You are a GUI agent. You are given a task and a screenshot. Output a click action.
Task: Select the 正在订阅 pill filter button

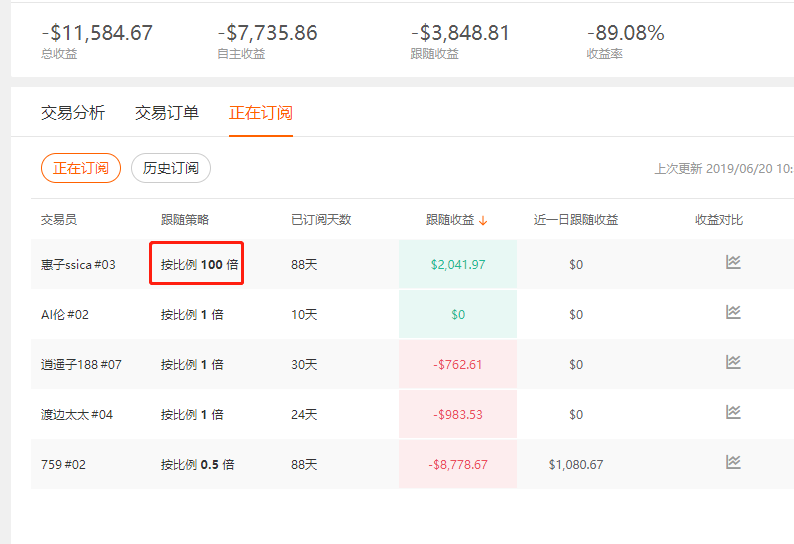(81, 168)
